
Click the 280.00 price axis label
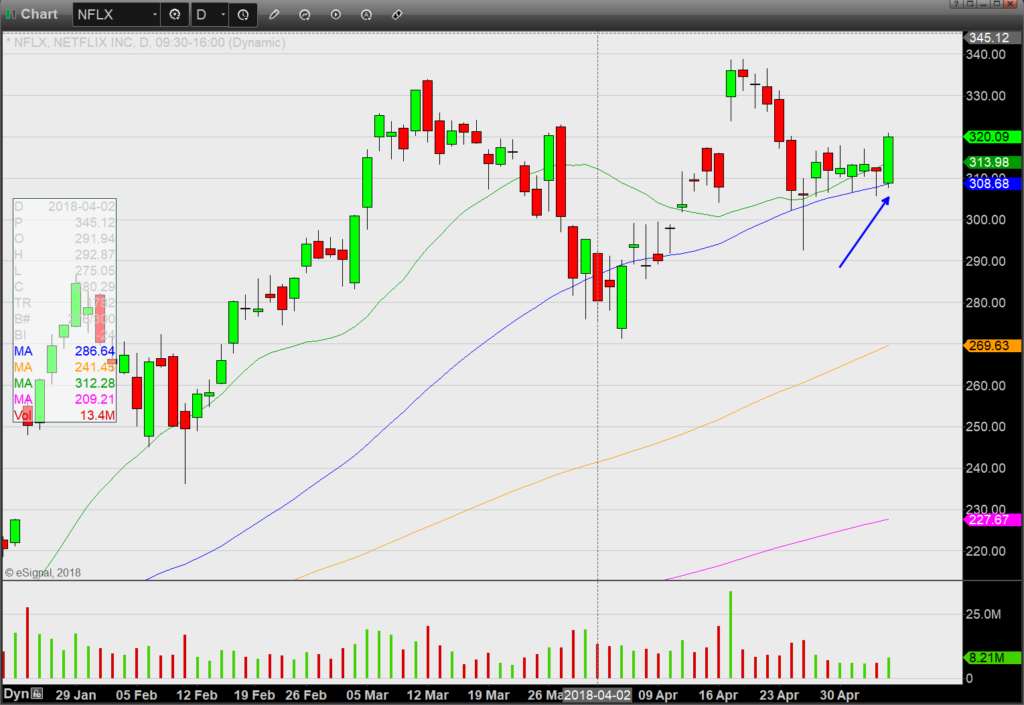point(986,302)
